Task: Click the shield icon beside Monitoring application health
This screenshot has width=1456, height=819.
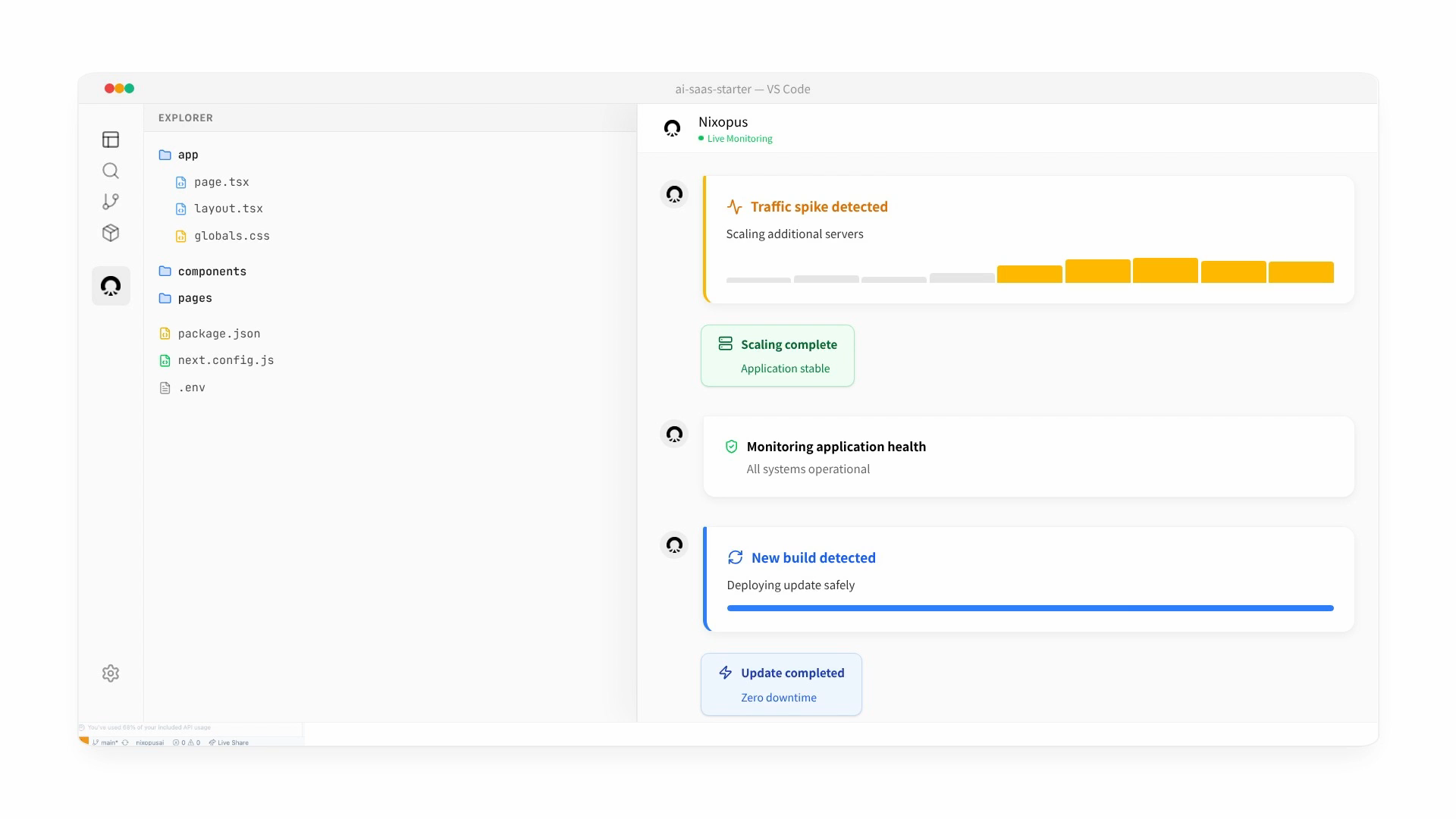Action: tap(731, 447)
